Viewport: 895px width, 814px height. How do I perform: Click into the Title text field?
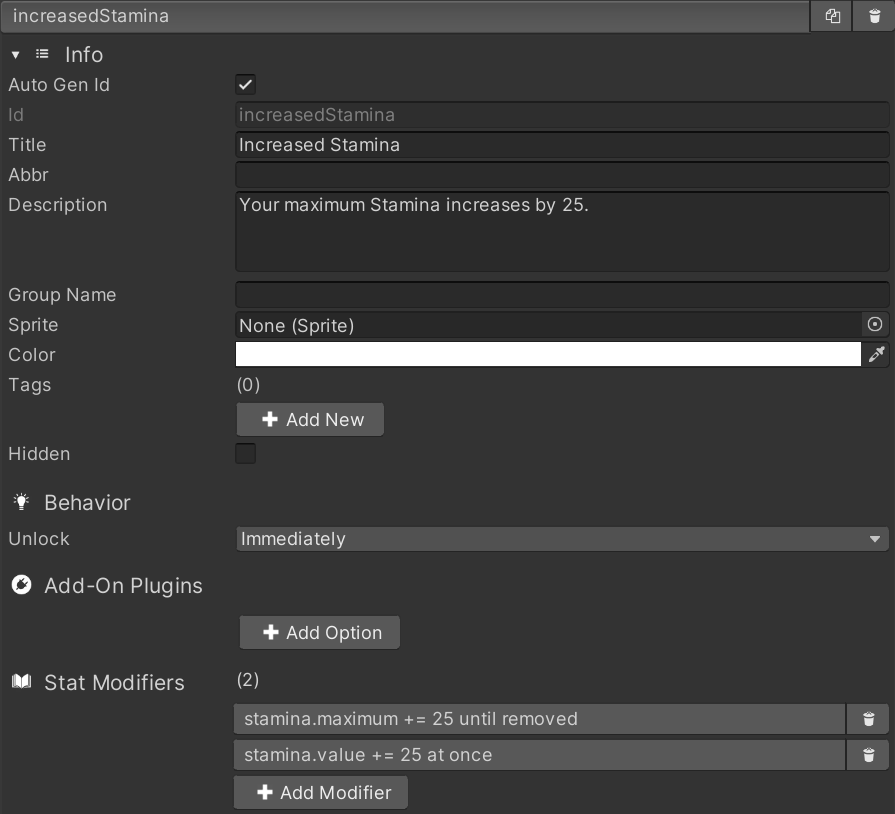tap(561, 145)
